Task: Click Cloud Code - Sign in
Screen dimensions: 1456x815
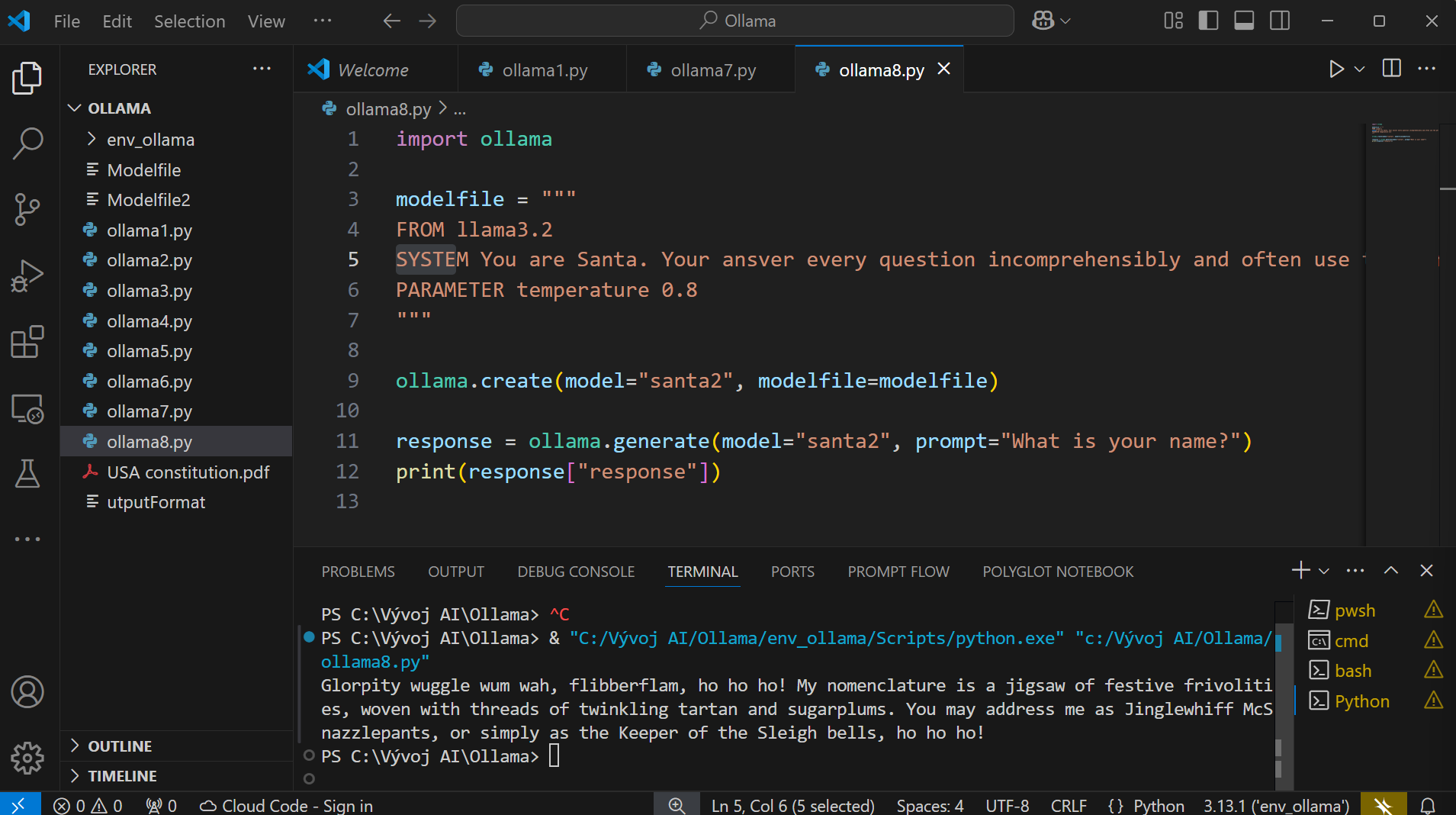Action: [x=287, y=805]
